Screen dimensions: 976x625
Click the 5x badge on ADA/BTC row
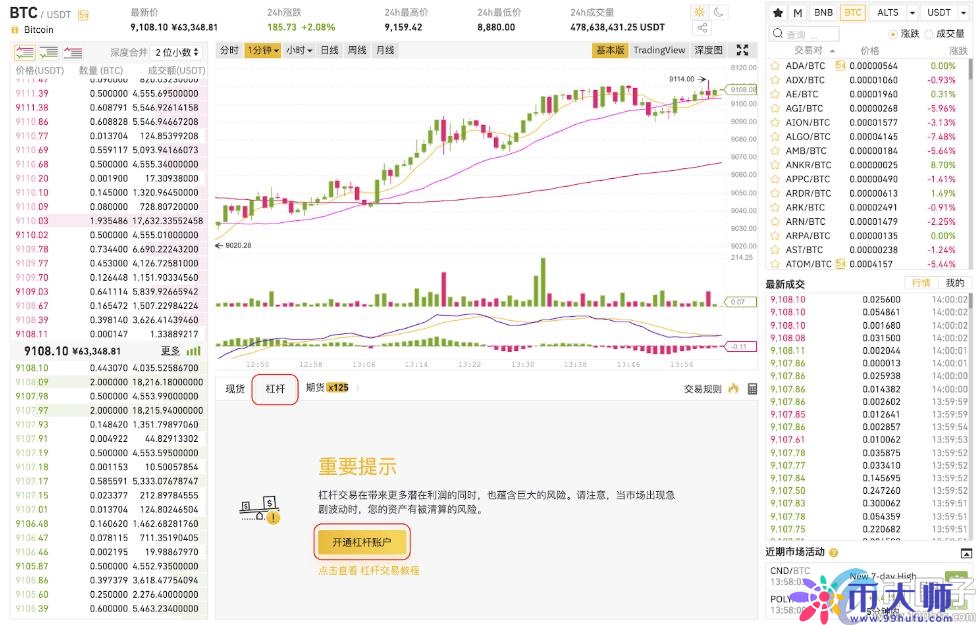click(x=840, y=65)
